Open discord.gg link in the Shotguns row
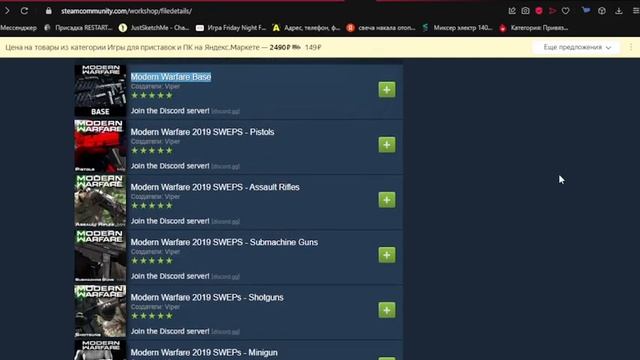 [225, 332]
